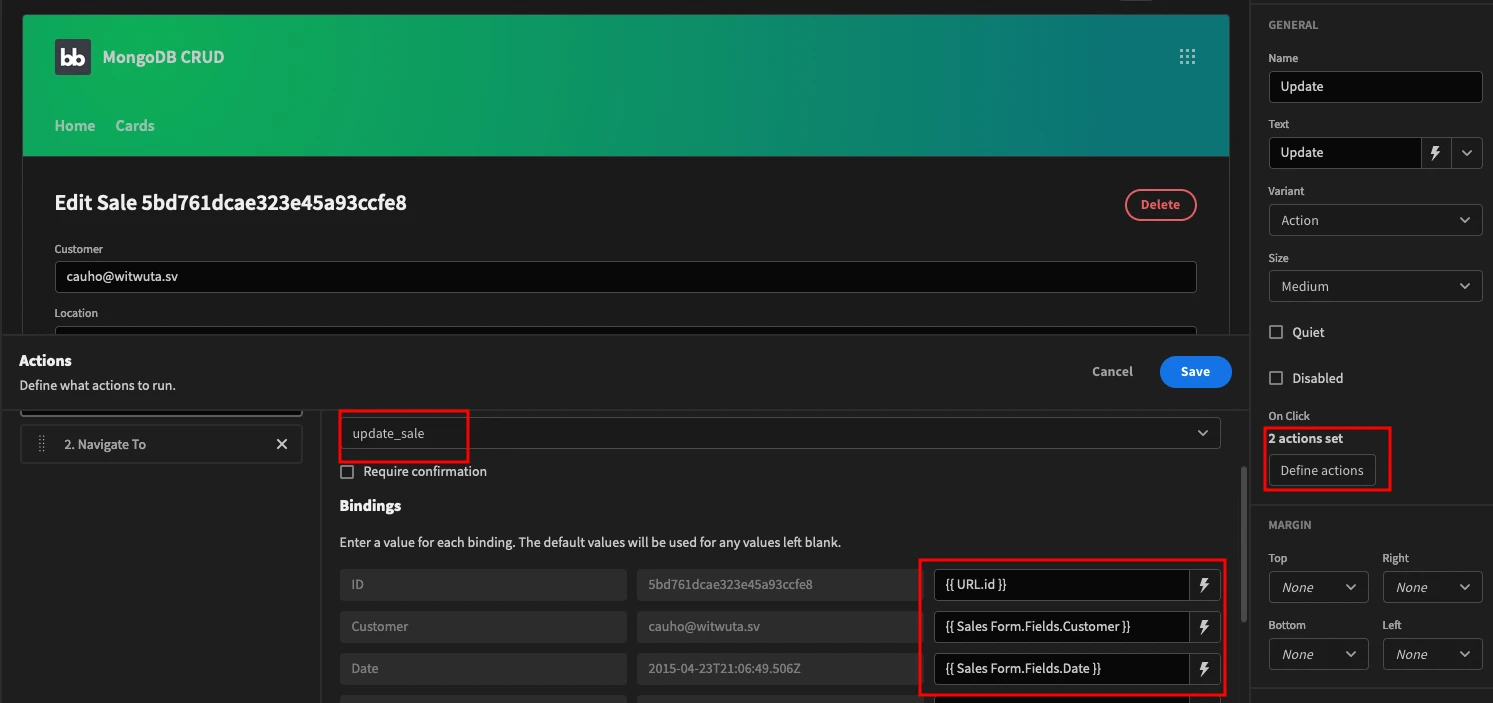Image resolution: width=1493 pixels, height=703 pixels.
Task: Click the Save button
Action: click(x=1195, y=371)
